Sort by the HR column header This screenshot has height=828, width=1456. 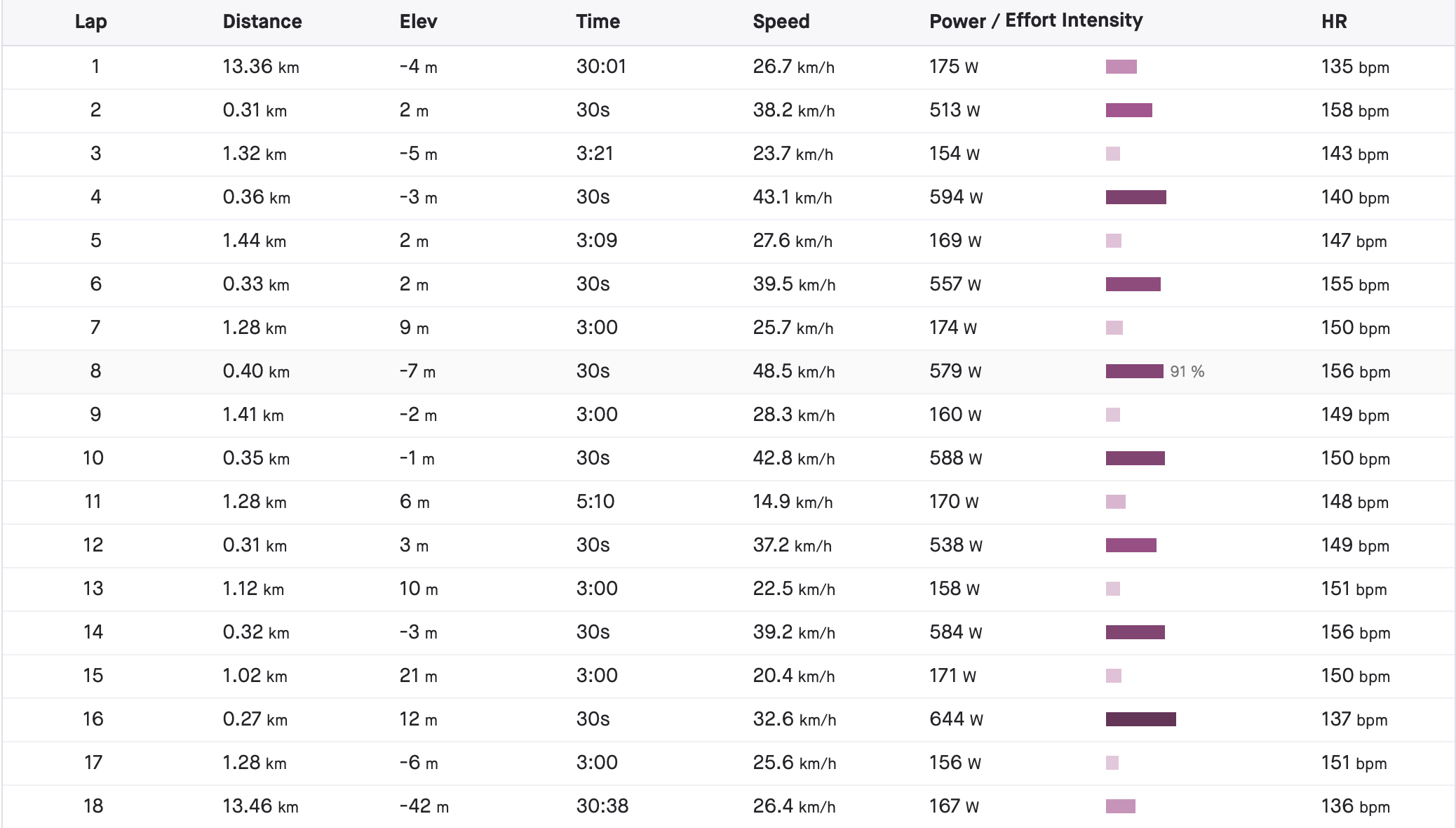pos(1334,22)
